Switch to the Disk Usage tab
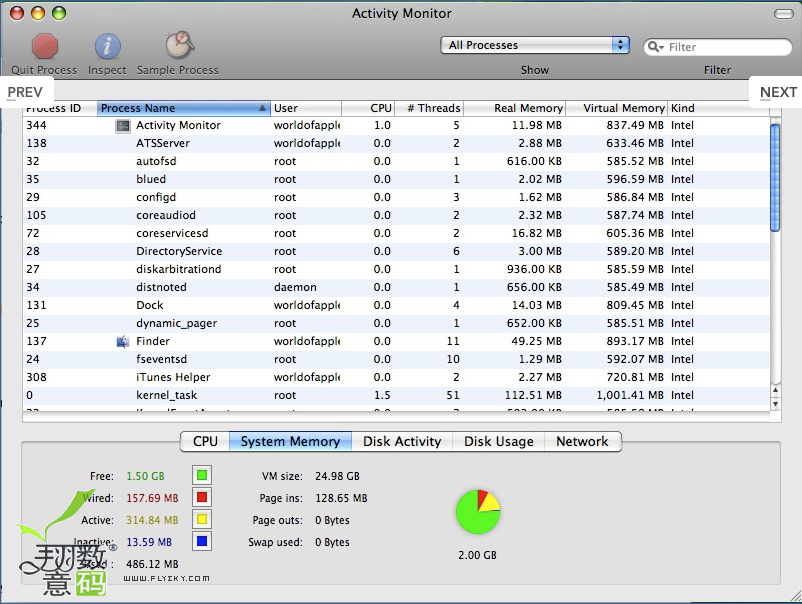The image size is (802, 604). (x=499, y=441)
